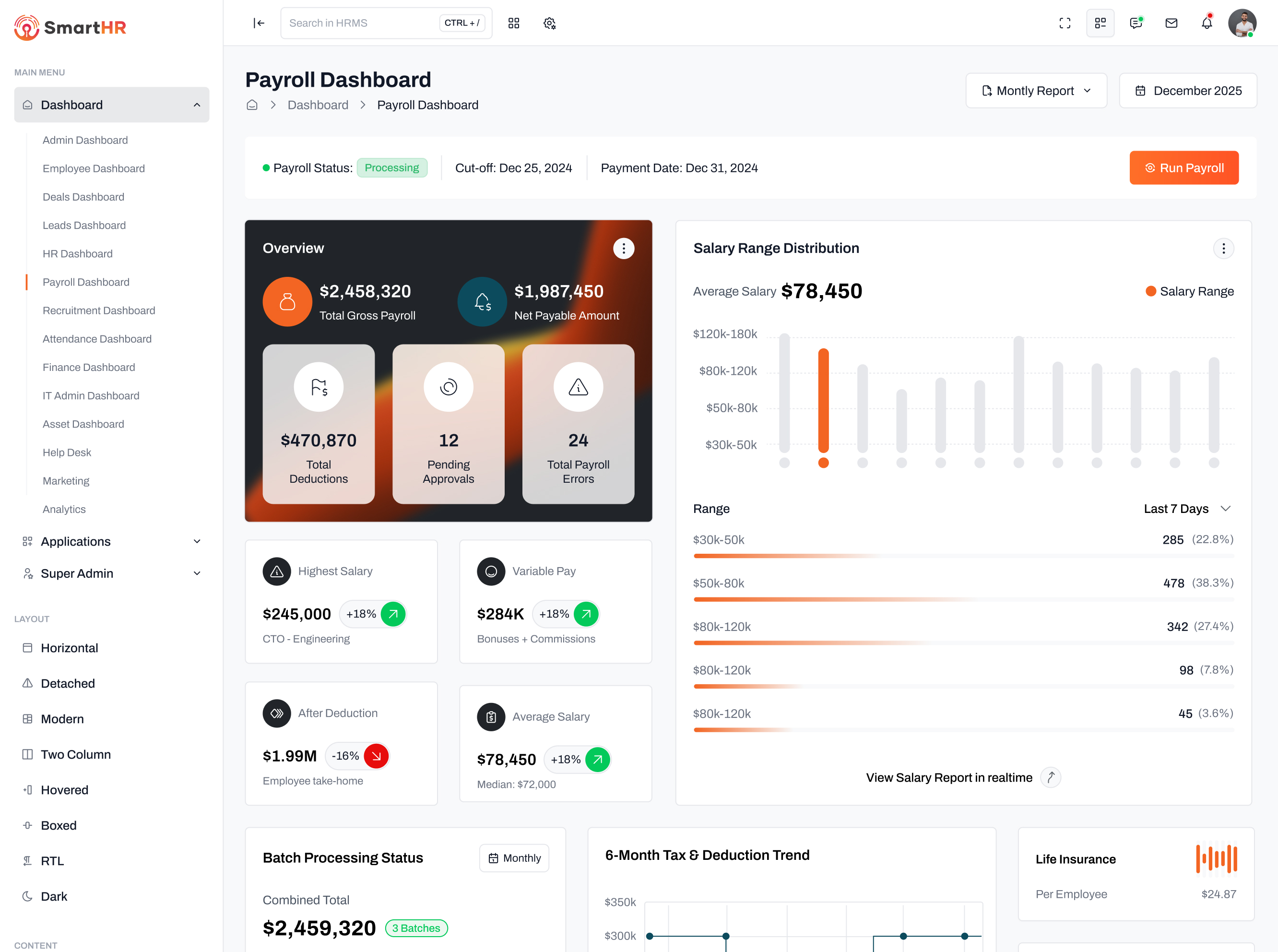The height and width of the screenshot is (952, 1278).
Task: Select HR Dashboard menu item
Action: click(77, 253)
